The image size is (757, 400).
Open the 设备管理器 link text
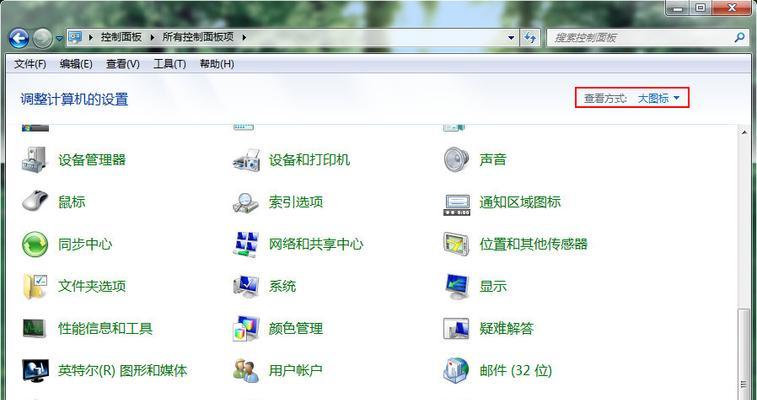[x=92, y=160]
